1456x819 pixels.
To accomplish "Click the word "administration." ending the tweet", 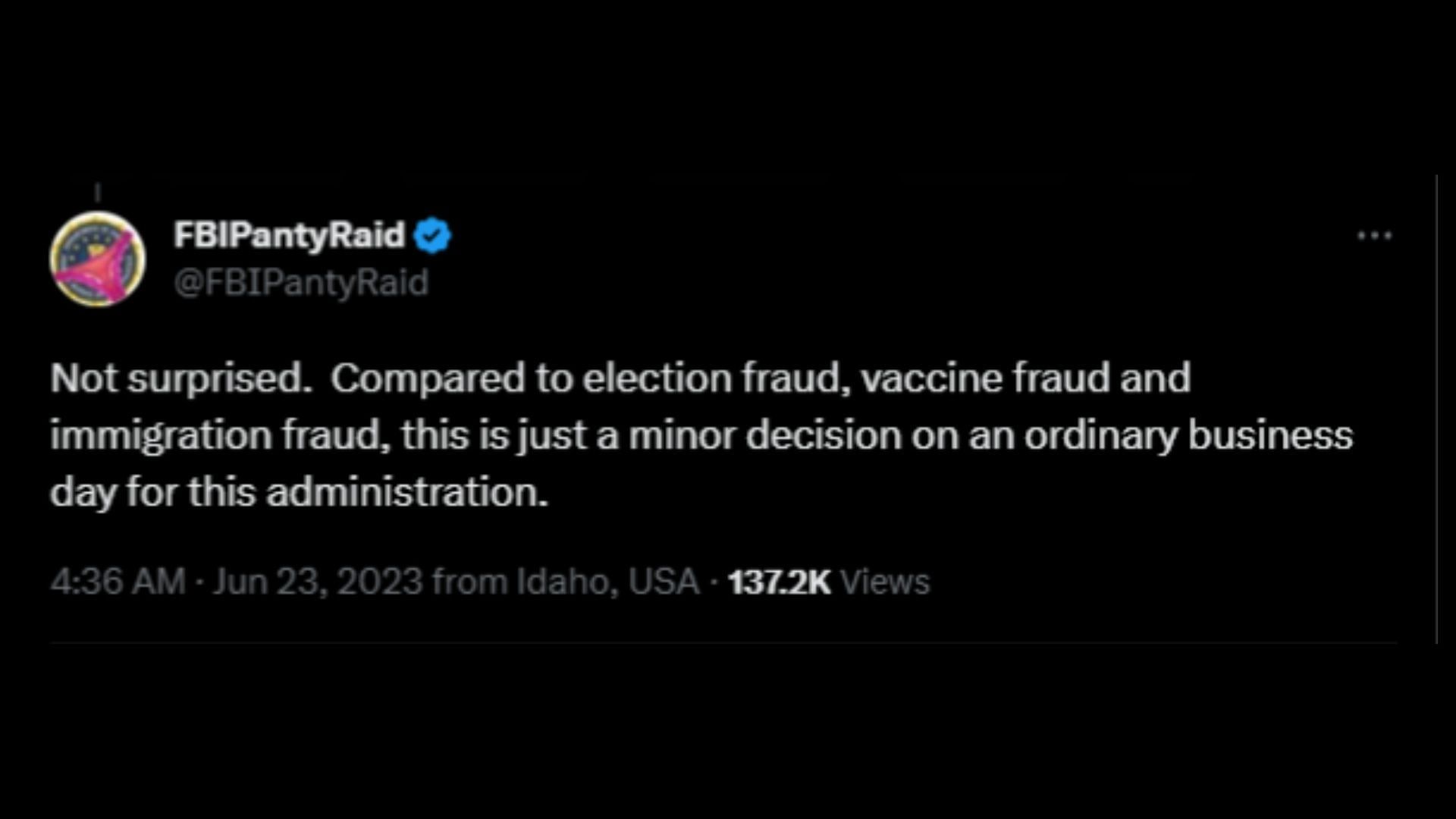I will [406, 493].
